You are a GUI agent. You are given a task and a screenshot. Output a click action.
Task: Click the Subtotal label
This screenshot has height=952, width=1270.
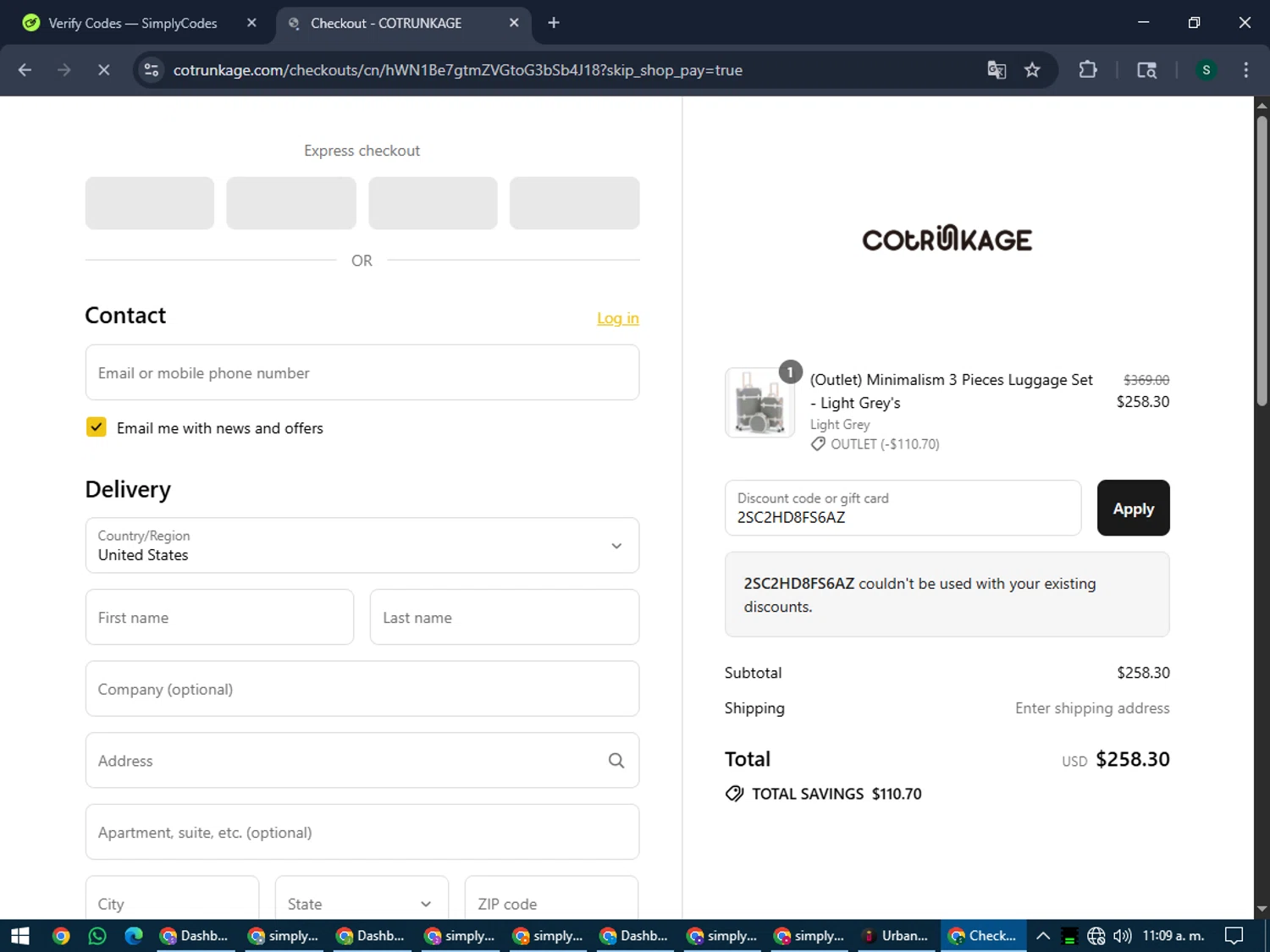(753, 673)
